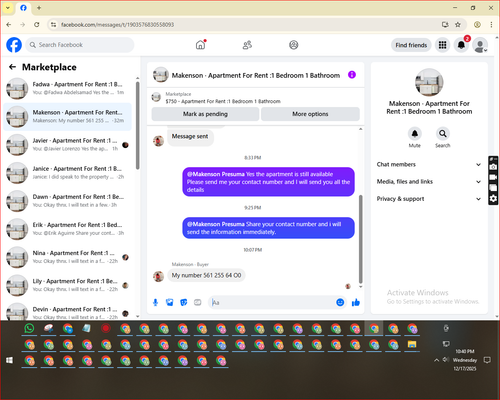Open the emoji picker
Viewport: 500px width, 400px height.
click(340, 302)
